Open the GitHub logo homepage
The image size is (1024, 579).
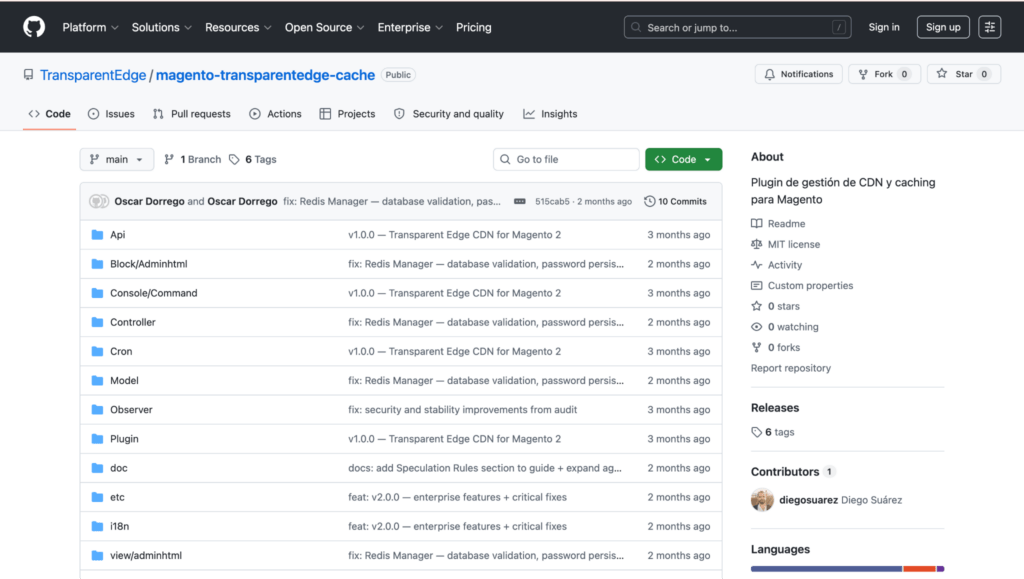(x=34, y=27)
